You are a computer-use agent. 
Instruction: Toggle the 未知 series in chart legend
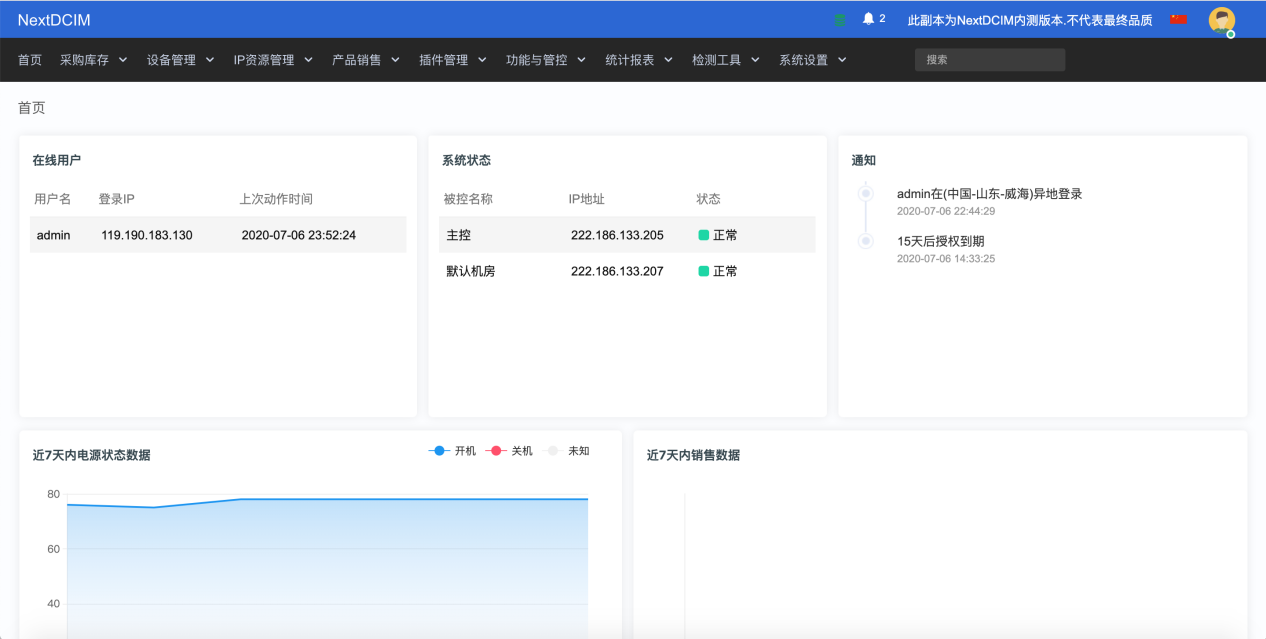(568, 451)
